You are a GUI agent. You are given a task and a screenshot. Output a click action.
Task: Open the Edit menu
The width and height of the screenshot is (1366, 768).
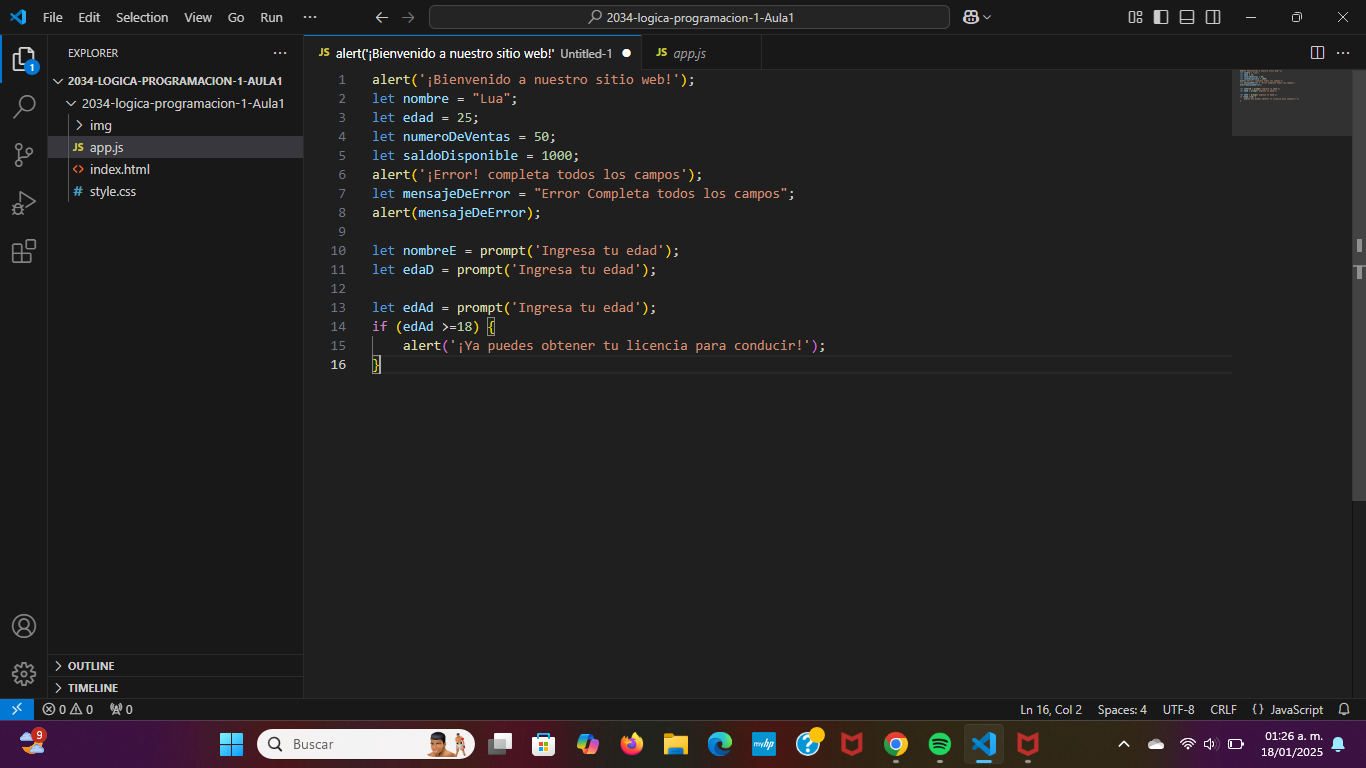pyautogui.click(x=89, y=17)
